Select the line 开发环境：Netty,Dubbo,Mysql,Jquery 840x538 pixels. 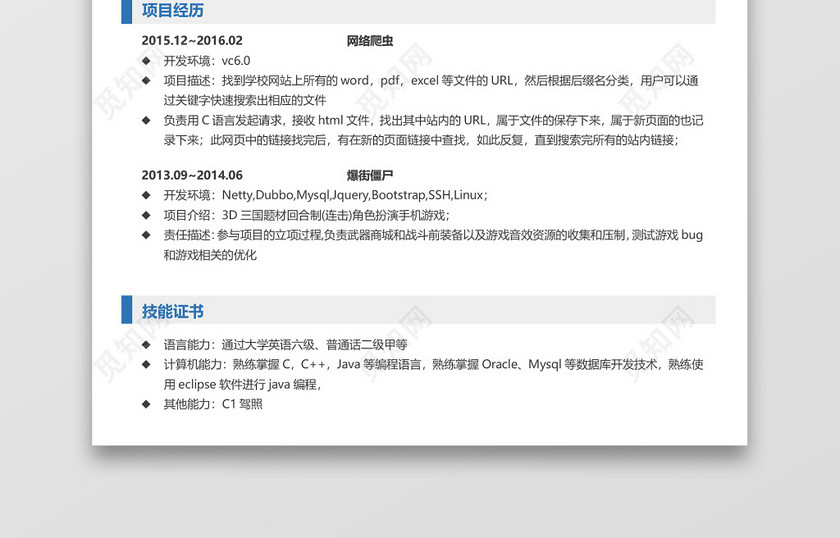326,195
